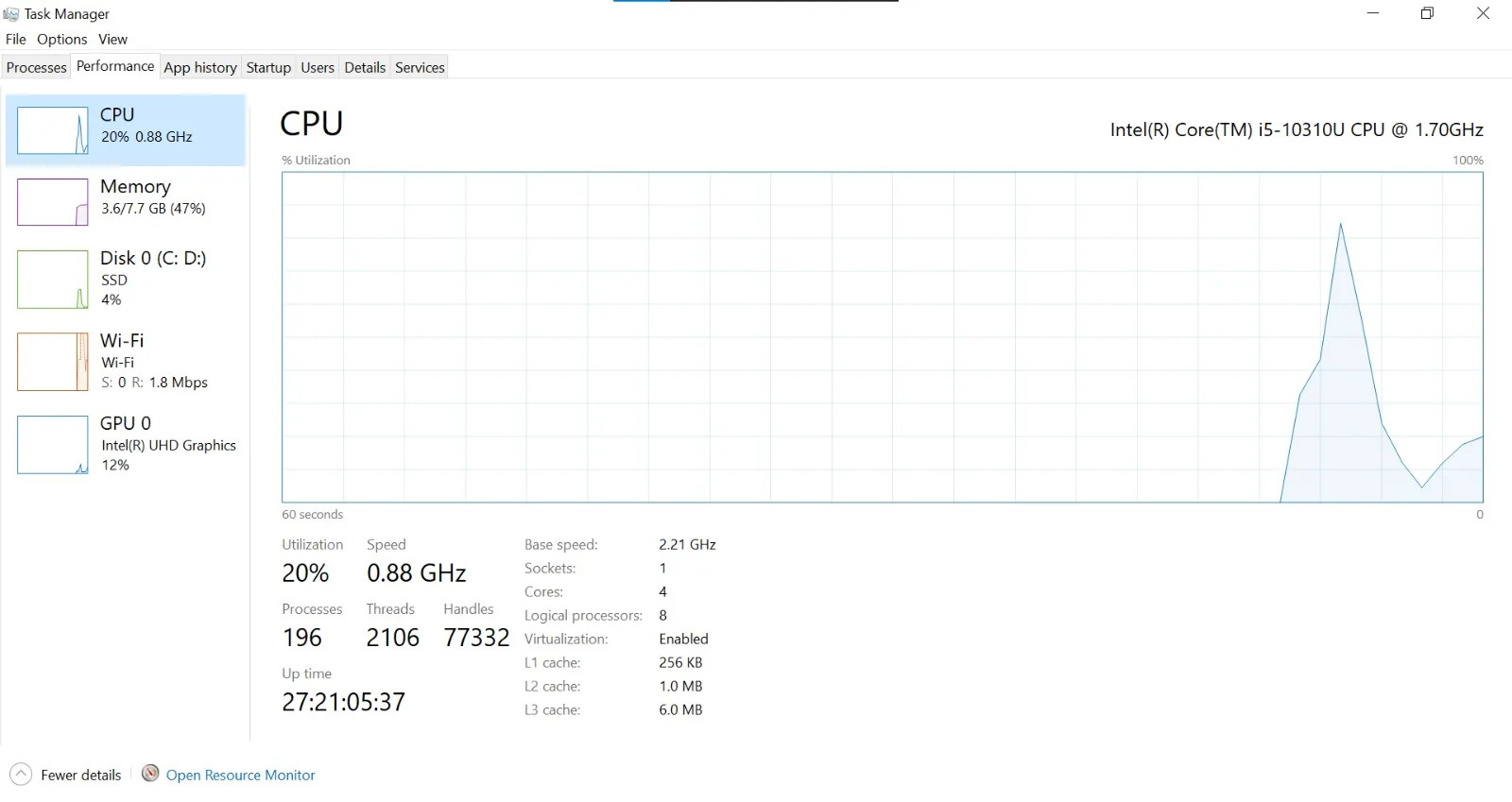The image size is (1512, 802).
Task: Click the Resource Monitor gauge icon
Action: click(150, 774)
